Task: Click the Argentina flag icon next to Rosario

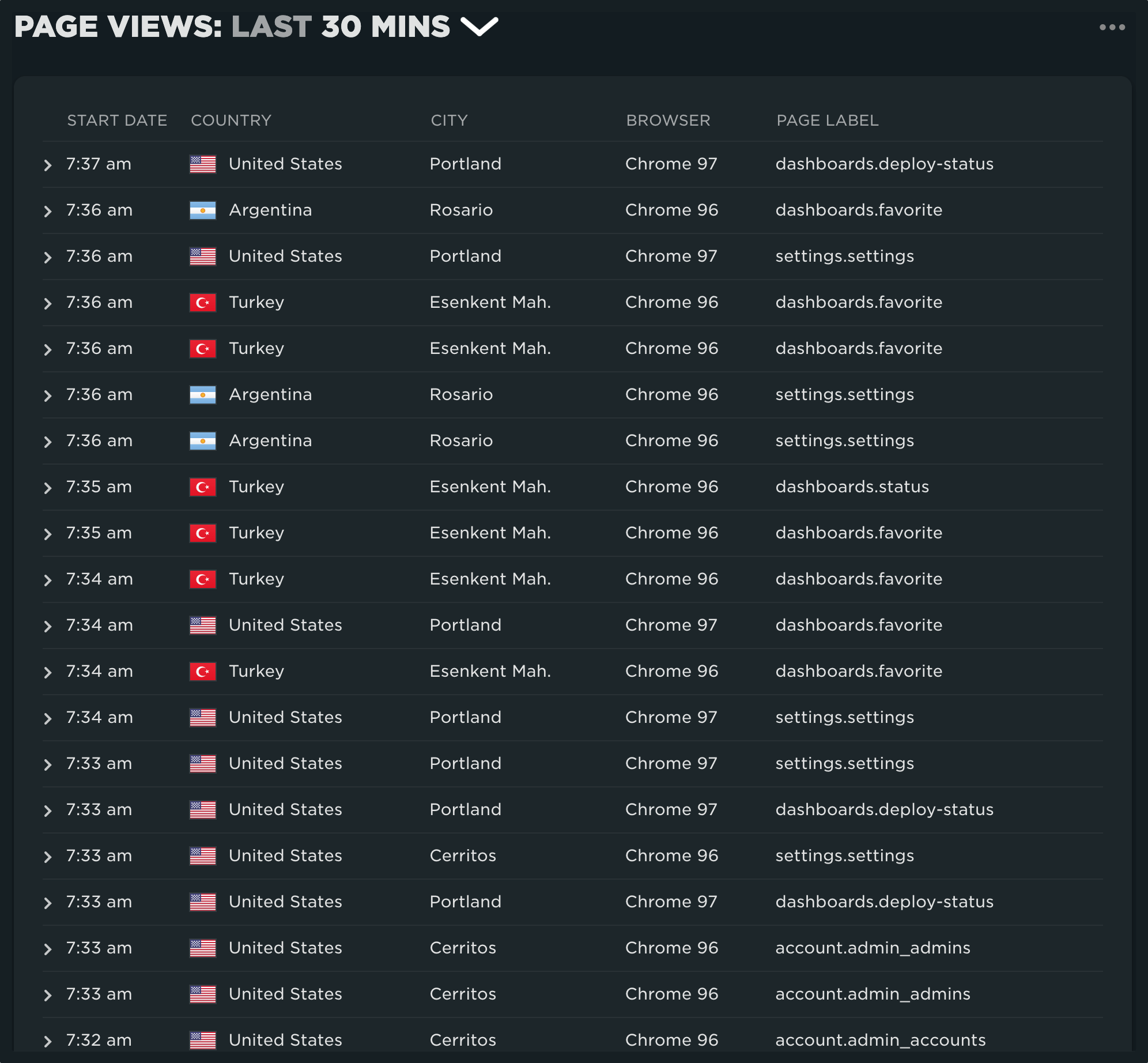Action: 202,210
